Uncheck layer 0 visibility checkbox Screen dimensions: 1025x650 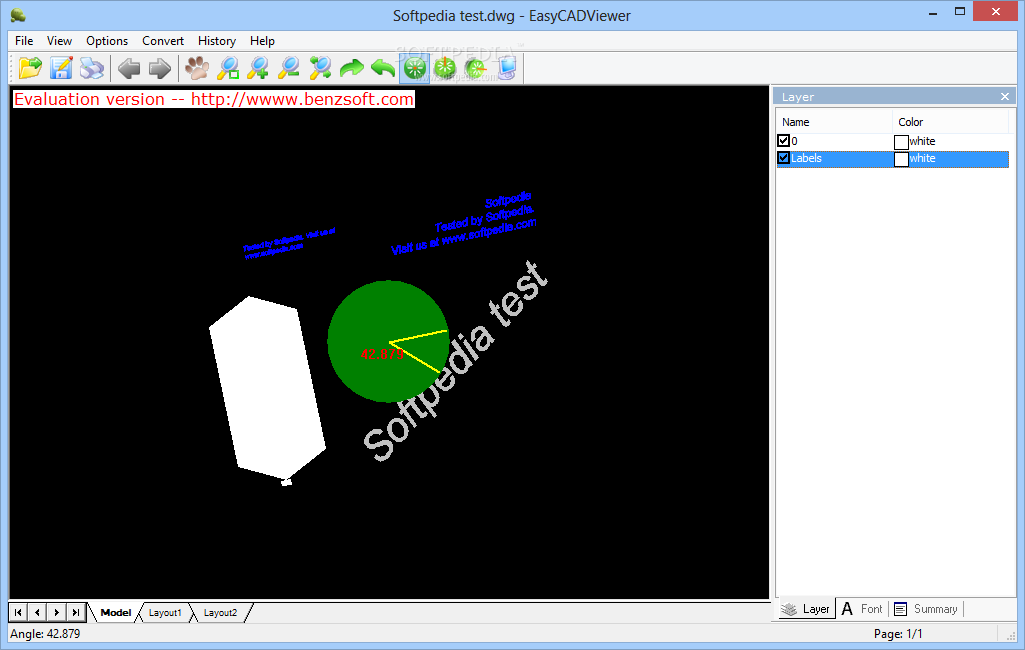[784, 141]
